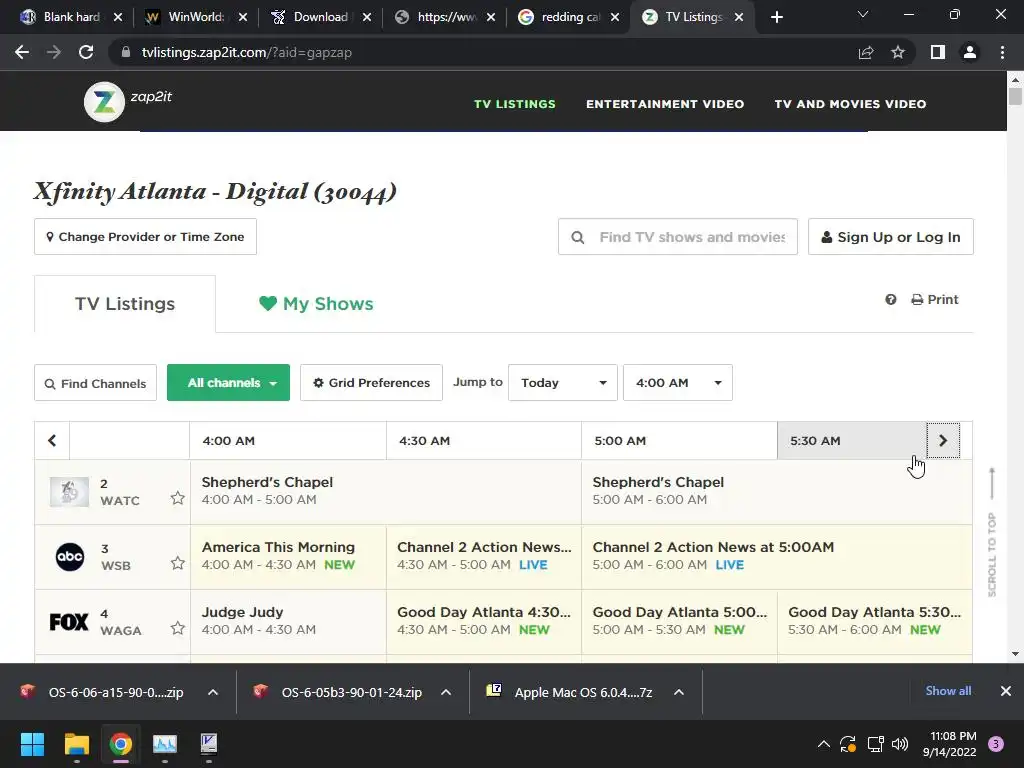Click the WATC channel logo
This screenshot has height=768, width=1024.
pyautogui.click(x=69, y=492)
